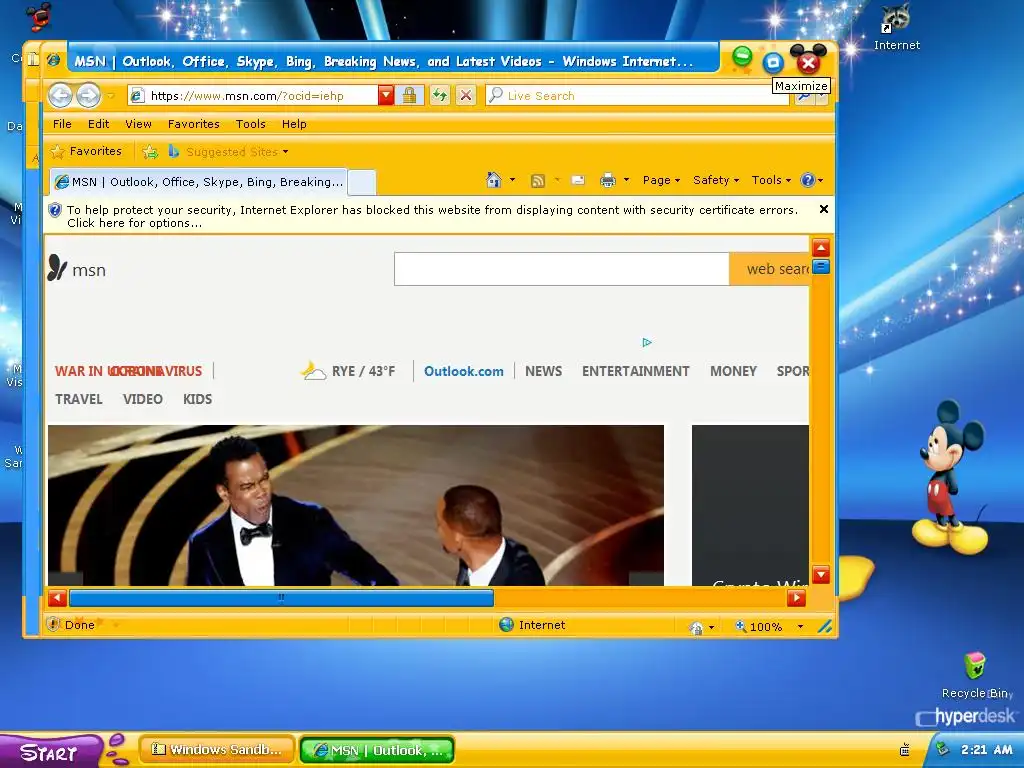Open the VIDEO navigation link
Screen dimensions: 1024x768
[142, 399]
